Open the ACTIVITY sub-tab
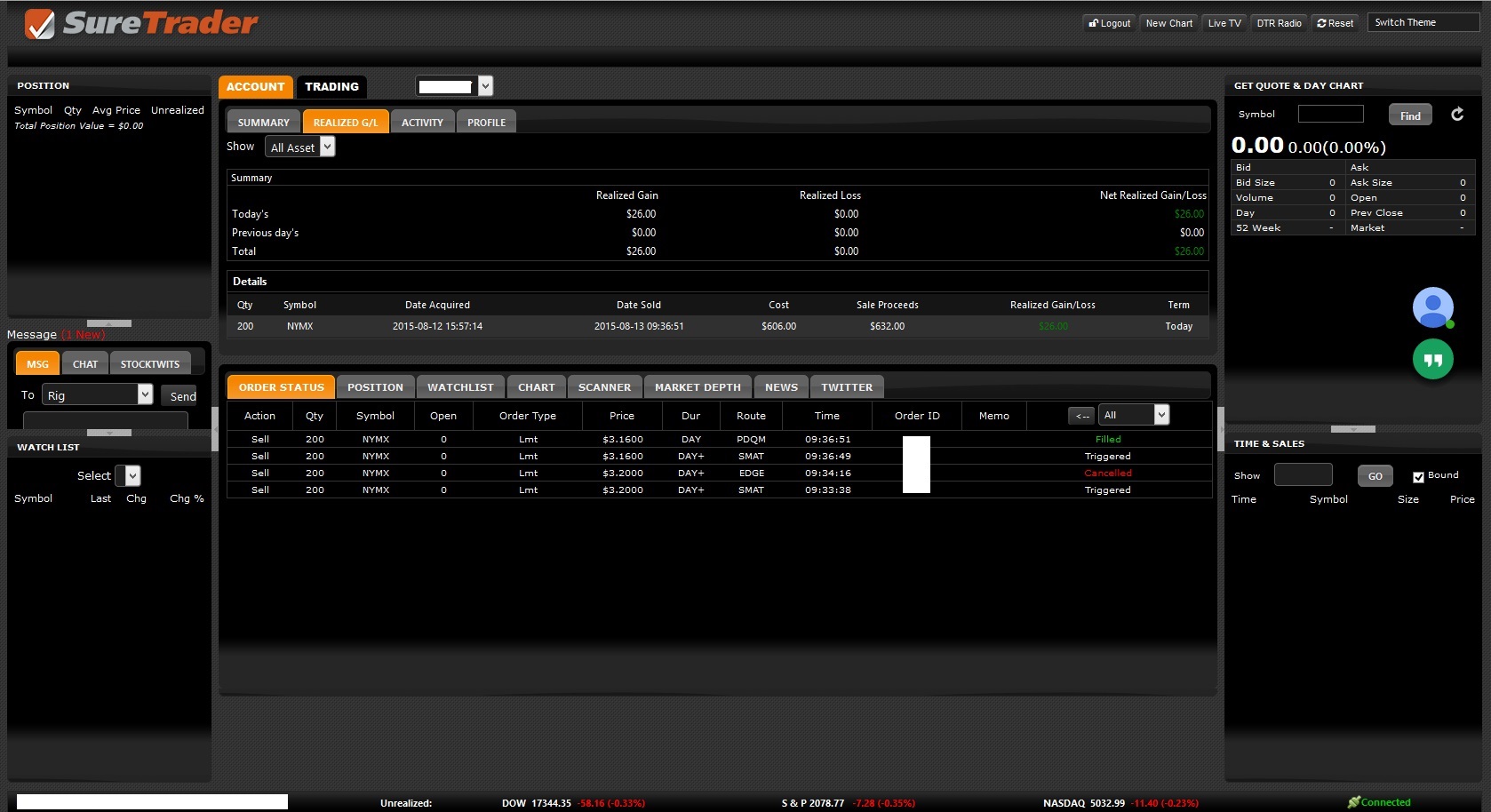 tap(422, 122)
